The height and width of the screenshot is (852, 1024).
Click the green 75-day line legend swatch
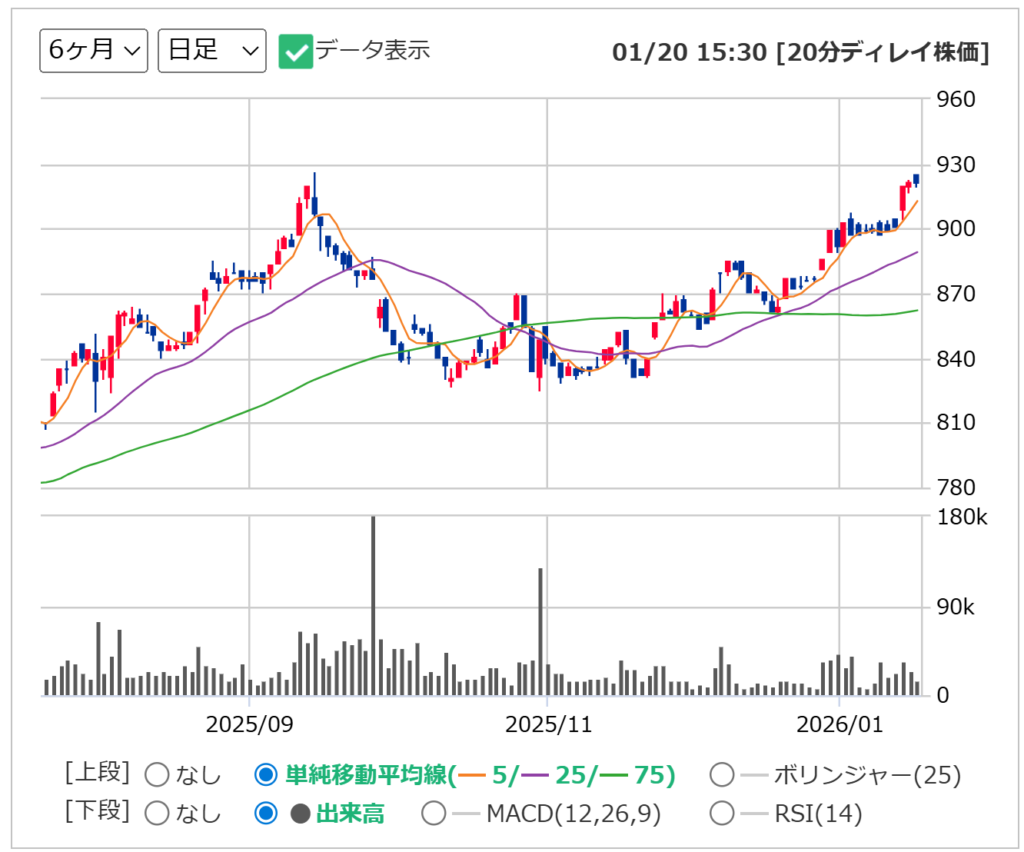(x=614, y=775)
